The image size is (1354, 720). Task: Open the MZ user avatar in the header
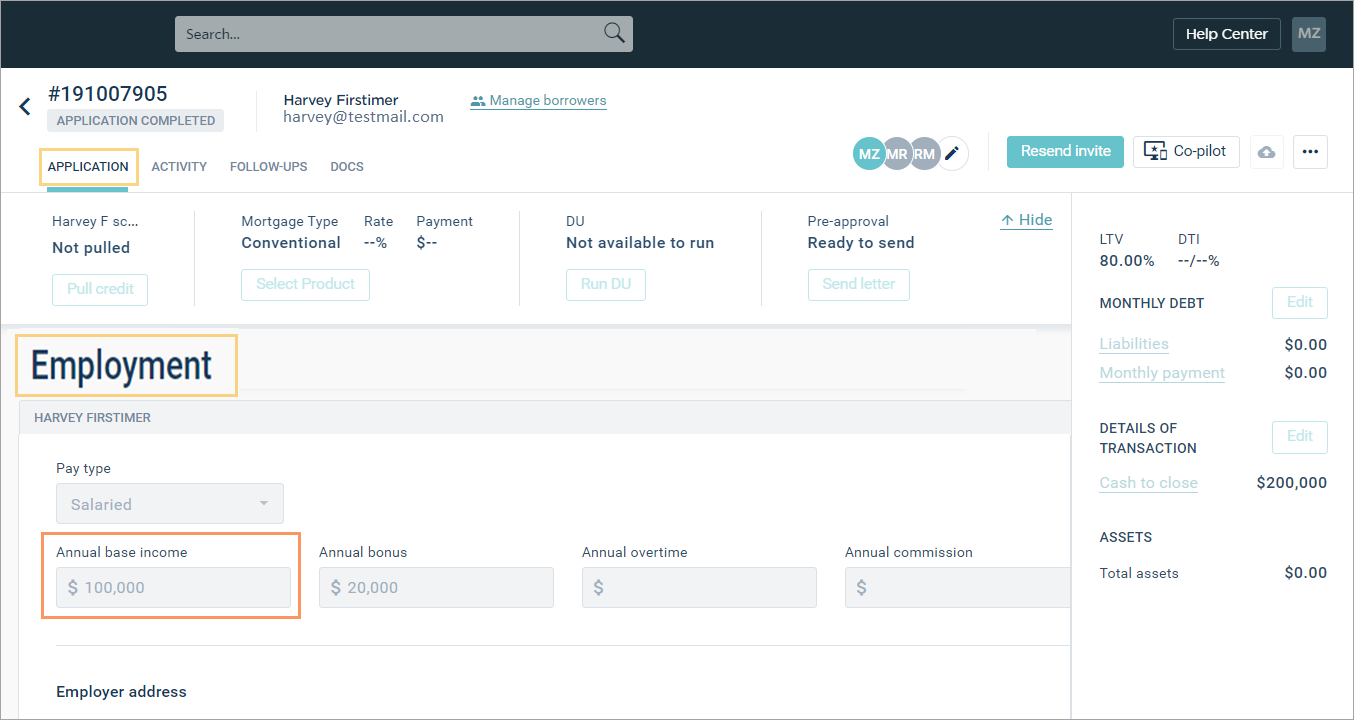coord(1309,33)
